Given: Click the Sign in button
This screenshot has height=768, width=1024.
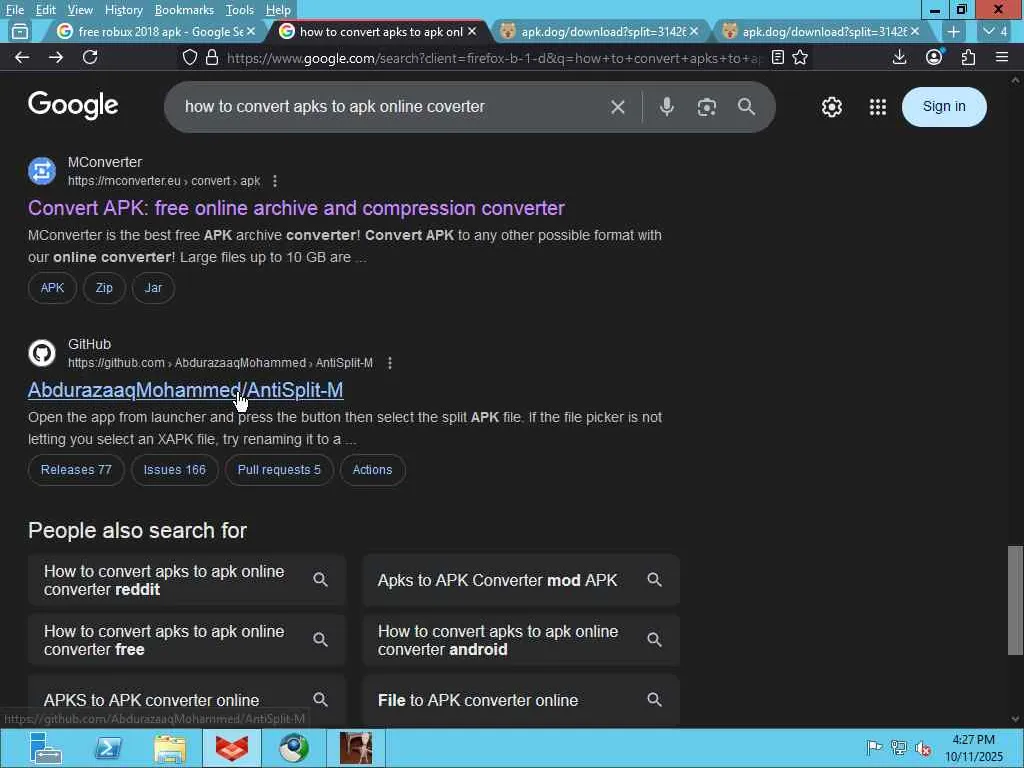Looking at the screenshot, I should (x=944, y=106).
